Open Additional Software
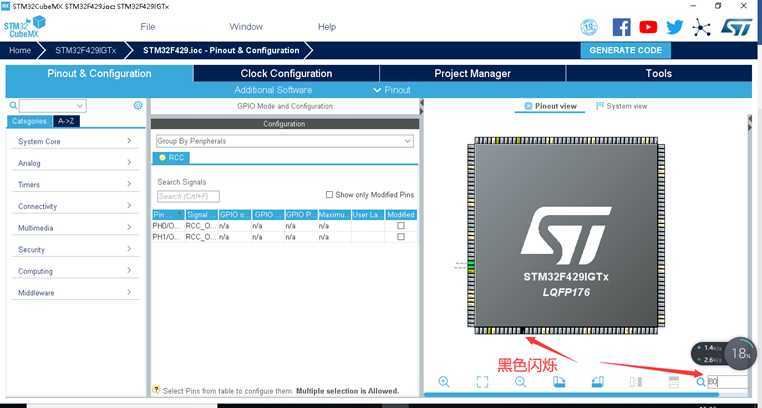The image size is (762, 408). click(x=273, y=90)
